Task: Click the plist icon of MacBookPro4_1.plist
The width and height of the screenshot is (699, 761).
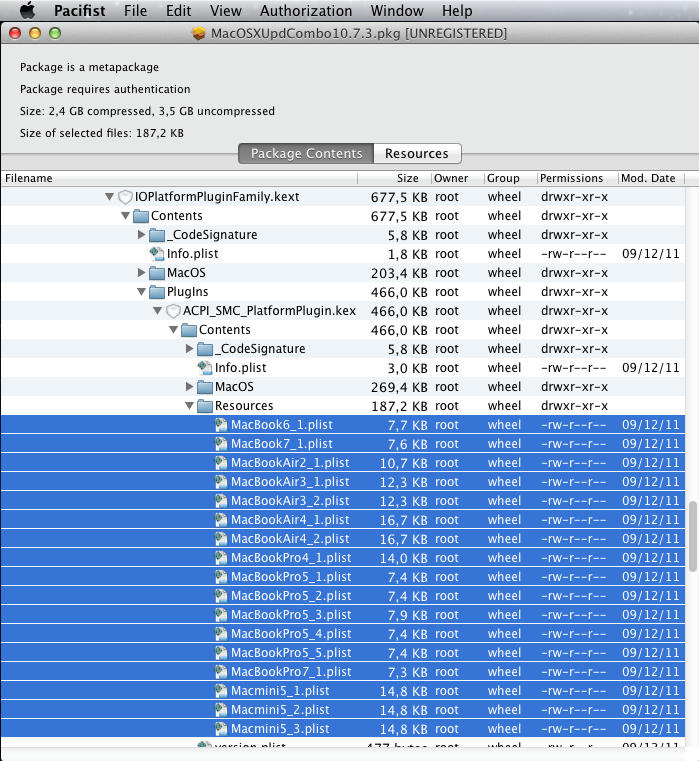Action: (221, 558)
